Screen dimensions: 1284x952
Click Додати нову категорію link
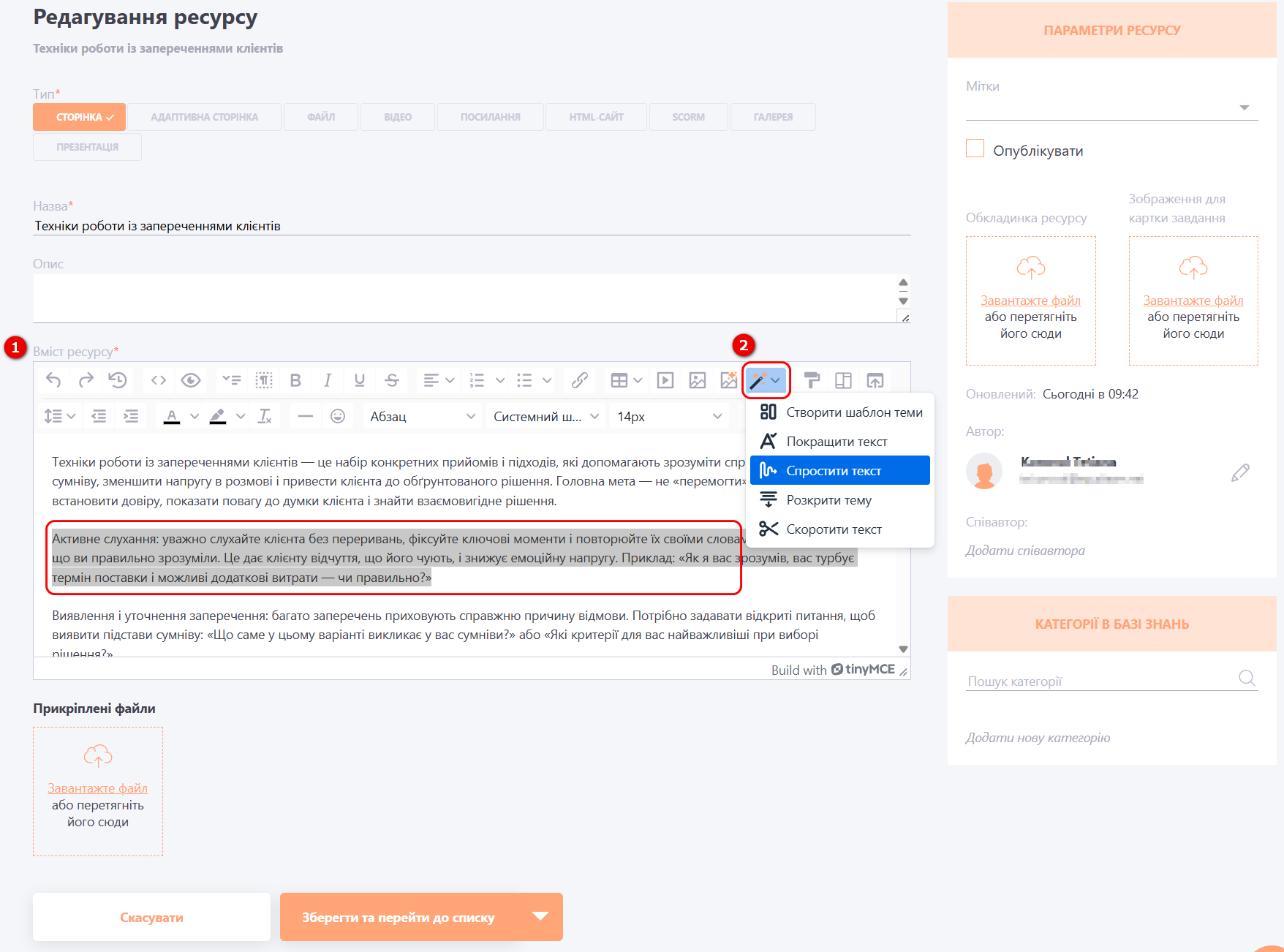point(1038,738)
